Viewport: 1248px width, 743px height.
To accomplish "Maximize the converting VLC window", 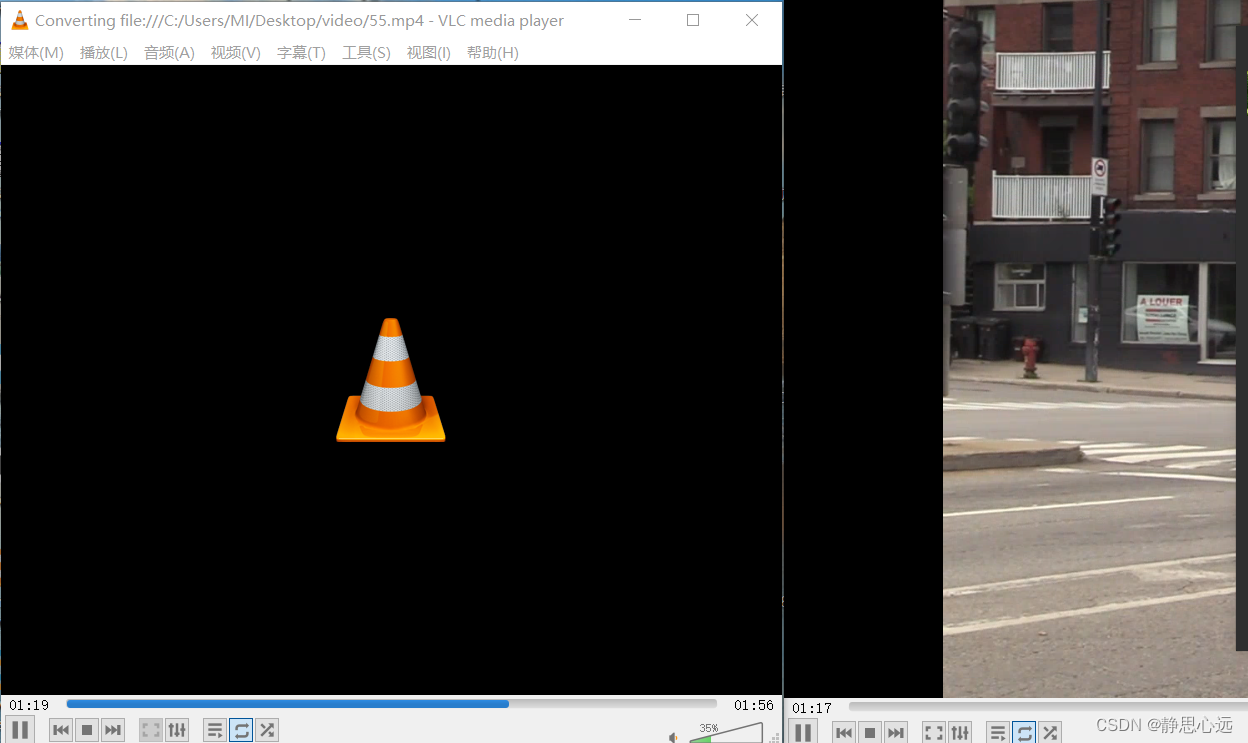I will point(693,20).
